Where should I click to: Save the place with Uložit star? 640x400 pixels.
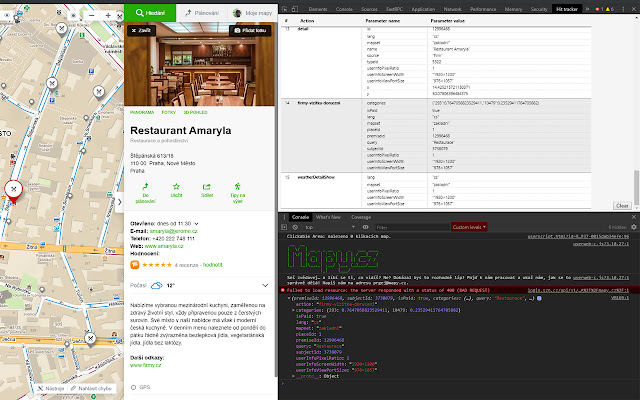point(176,190)
